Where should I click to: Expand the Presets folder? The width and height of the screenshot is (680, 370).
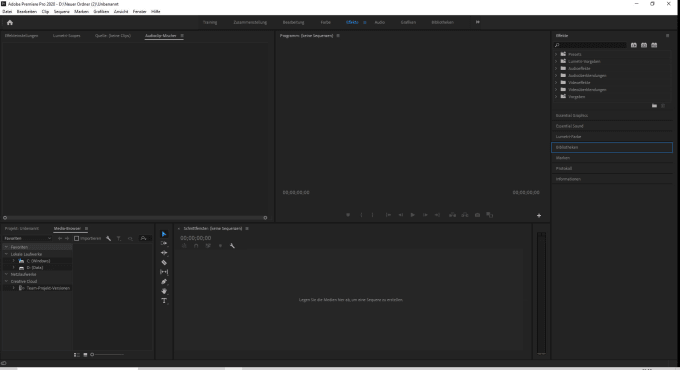(x=556, y=54)
